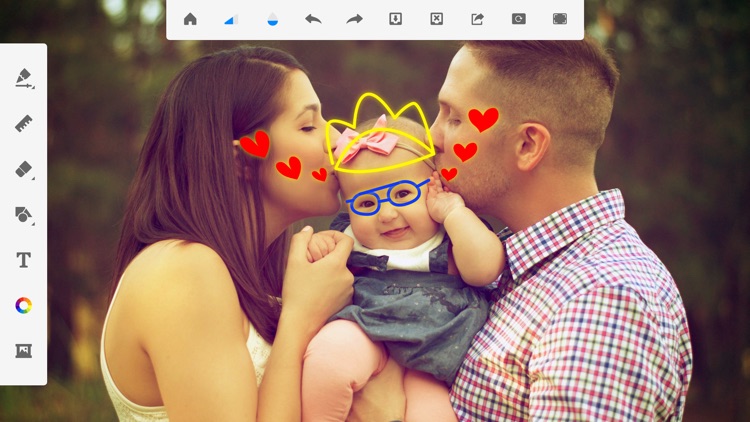Viewport: 750px width, 422px height.
Task: Open the brush size triangle control
Action: click(232, 20)
